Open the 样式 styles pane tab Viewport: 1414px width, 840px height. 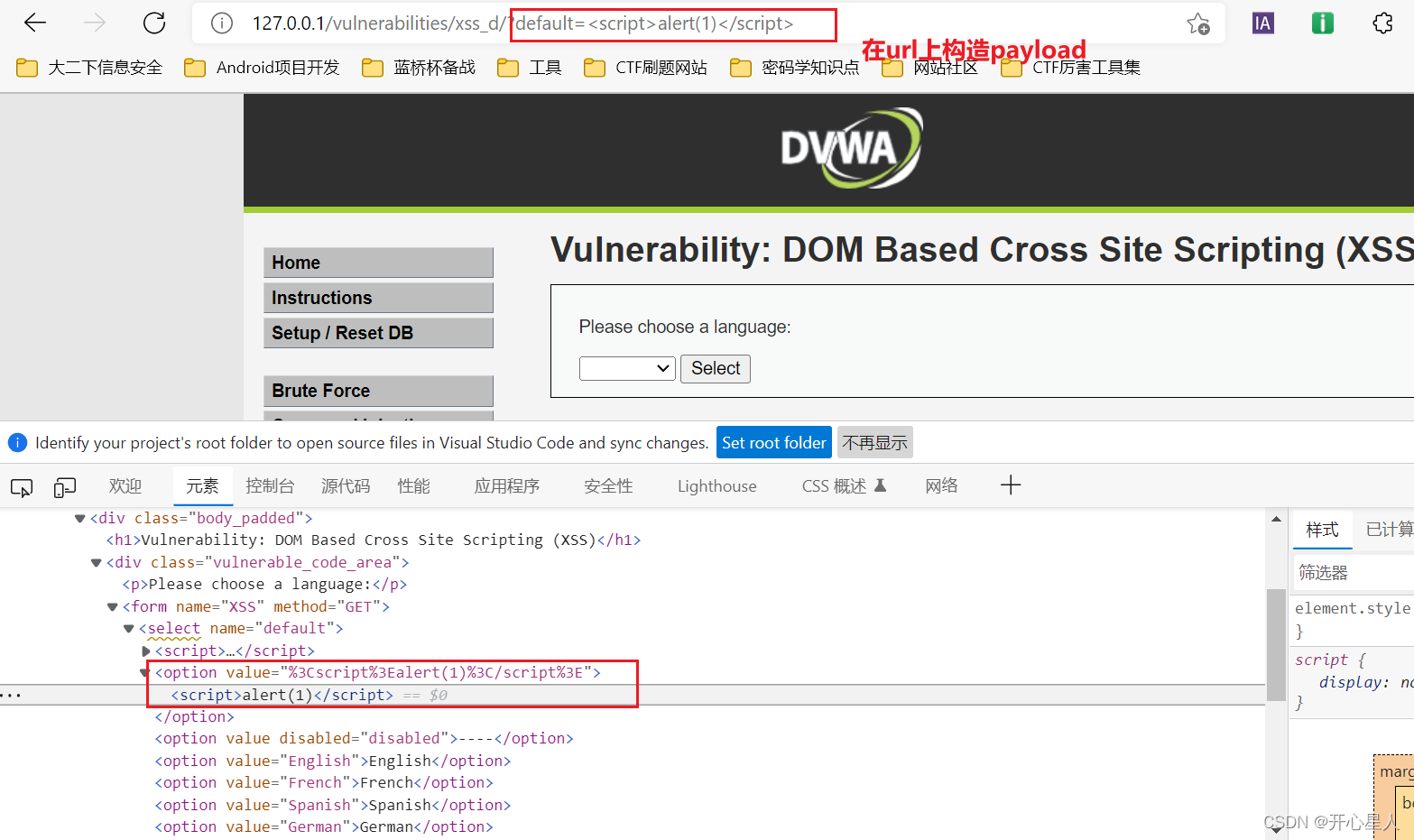coord(1322,530)
